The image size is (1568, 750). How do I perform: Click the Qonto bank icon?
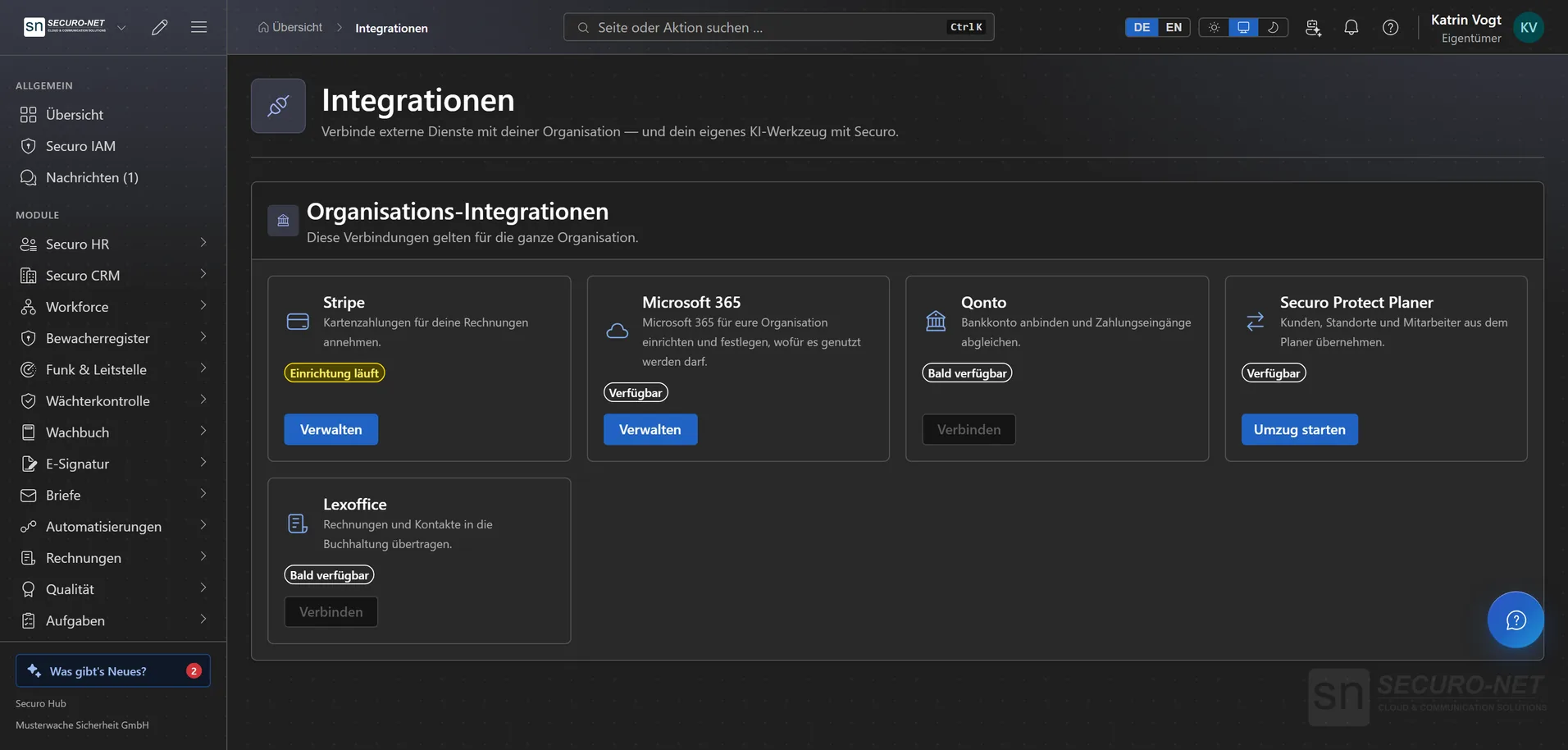click(x=936, y=321)
